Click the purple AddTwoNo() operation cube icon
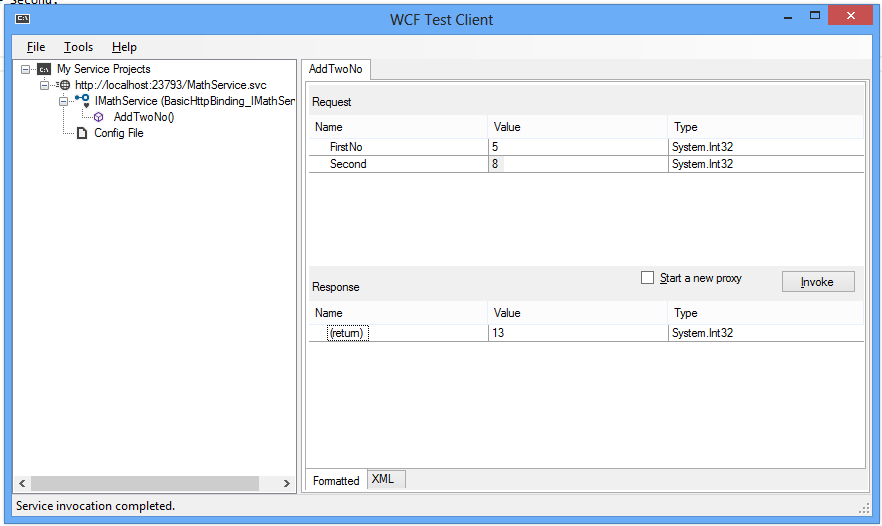Viewport: 882px width, 526px height. (x=98, y=117)
